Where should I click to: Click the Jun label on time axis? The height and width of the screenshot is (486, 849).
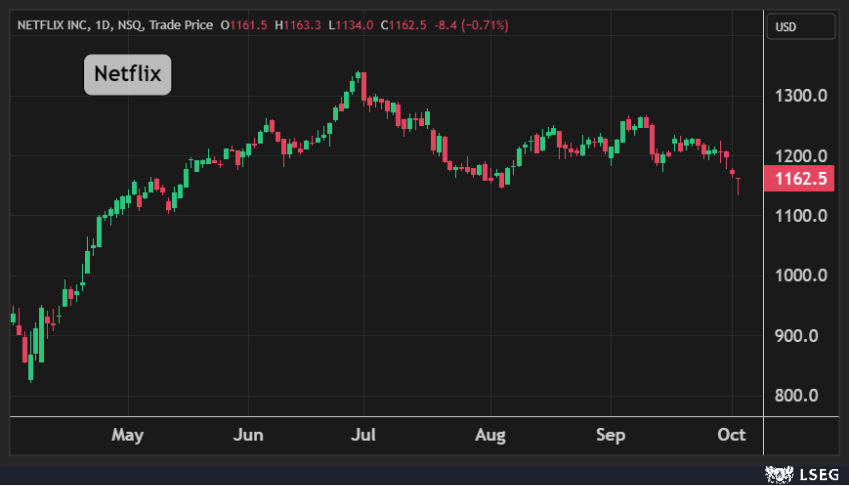point(248,435)
